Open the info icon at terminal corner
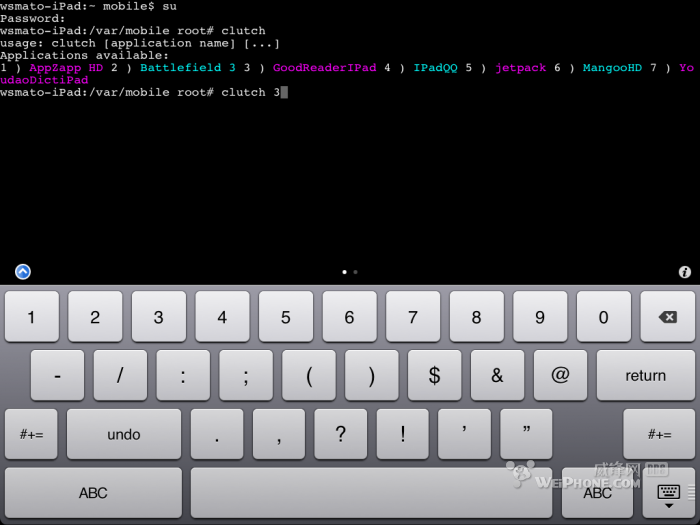 [x=684, y=272]
